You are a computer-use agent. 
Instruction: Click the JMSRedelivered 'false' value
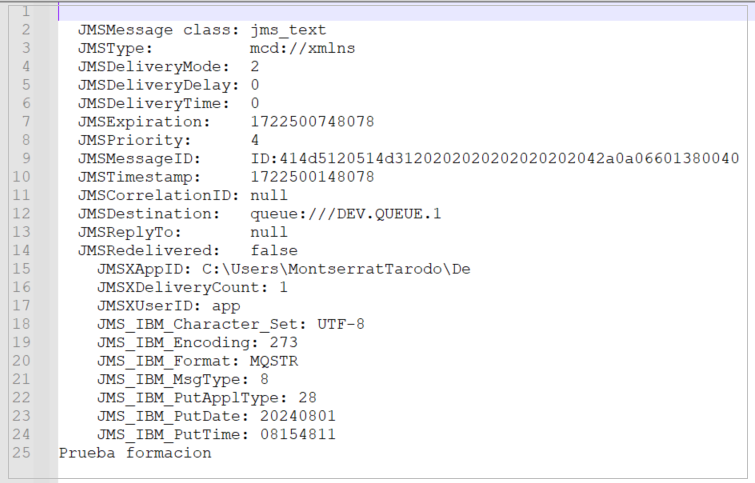point(274,250)
